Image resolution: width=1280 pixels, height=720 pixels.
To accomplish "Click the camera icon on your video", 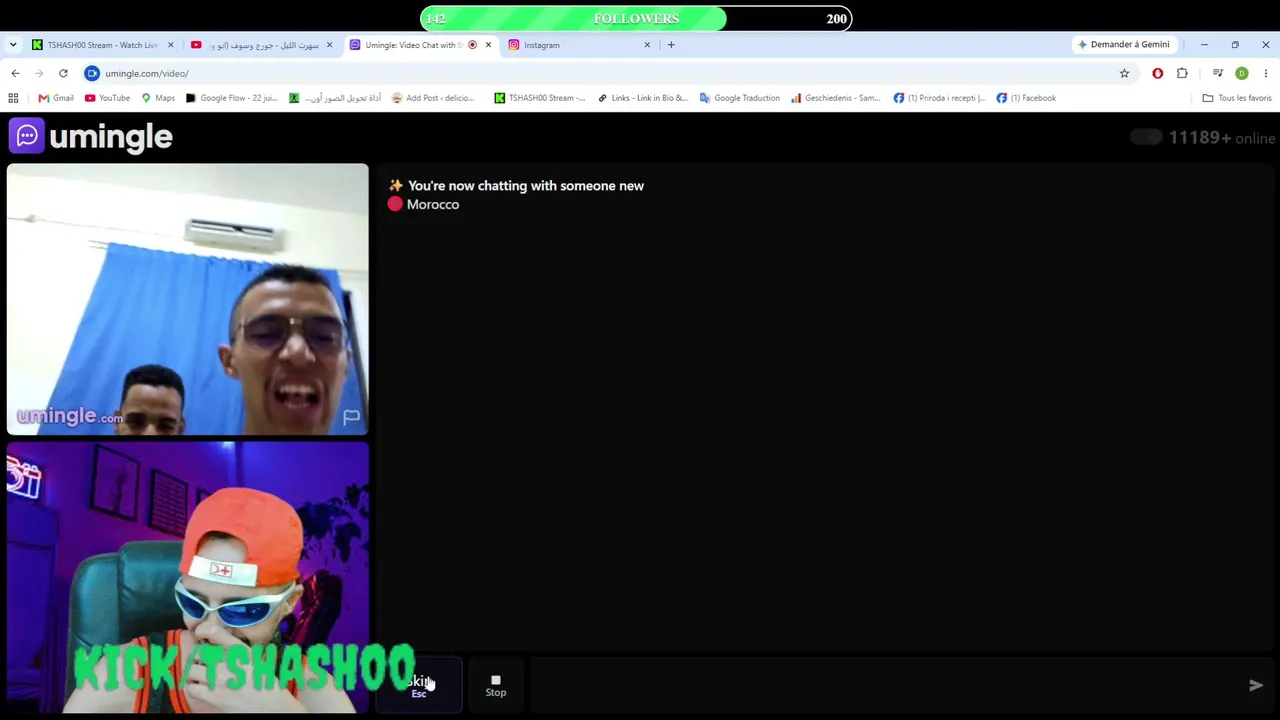I will point(24,477).
